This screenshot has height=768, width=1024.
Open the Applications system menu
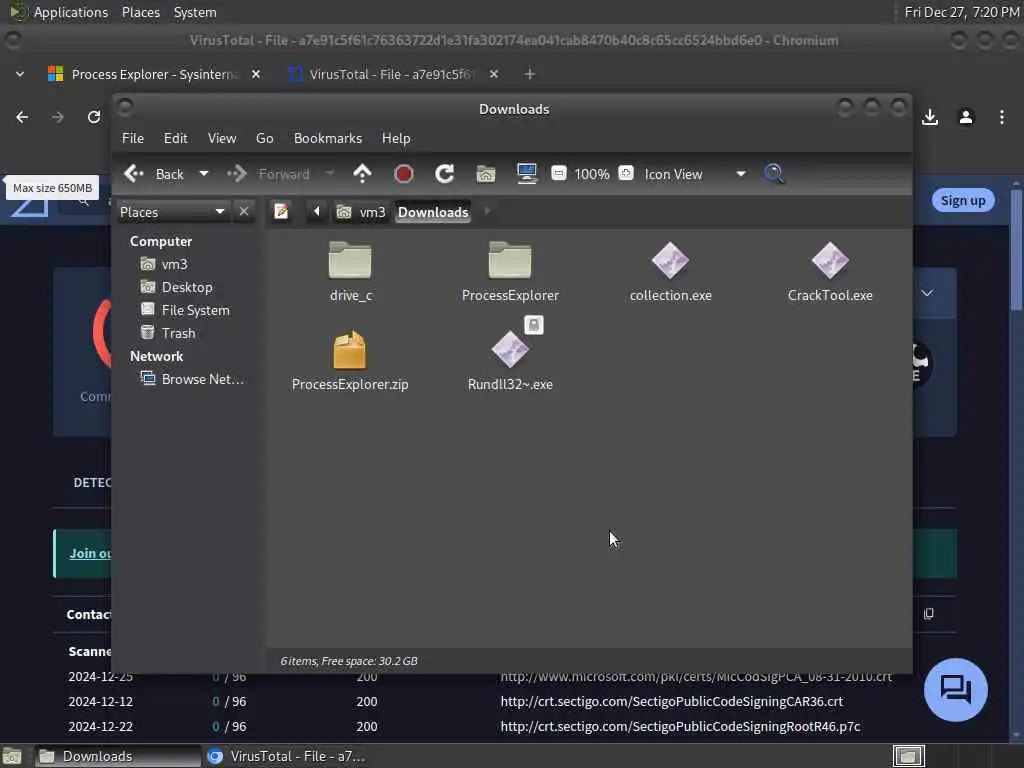71,12
